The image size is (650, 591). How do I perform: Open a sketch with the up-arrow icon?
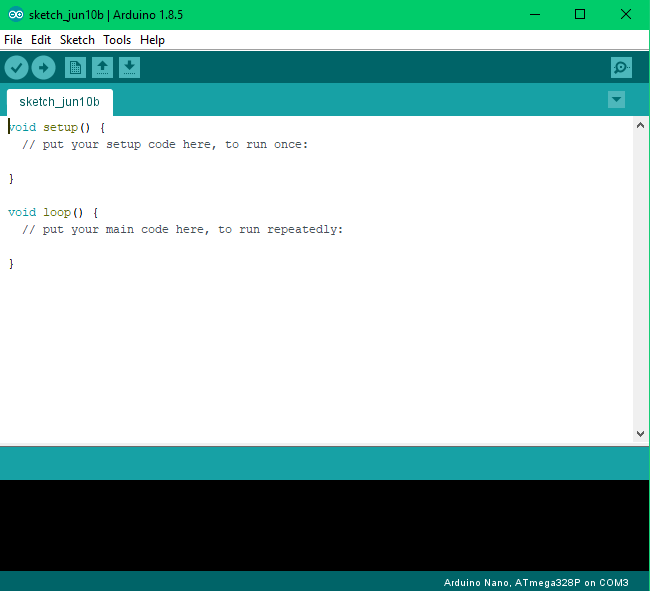102,68
